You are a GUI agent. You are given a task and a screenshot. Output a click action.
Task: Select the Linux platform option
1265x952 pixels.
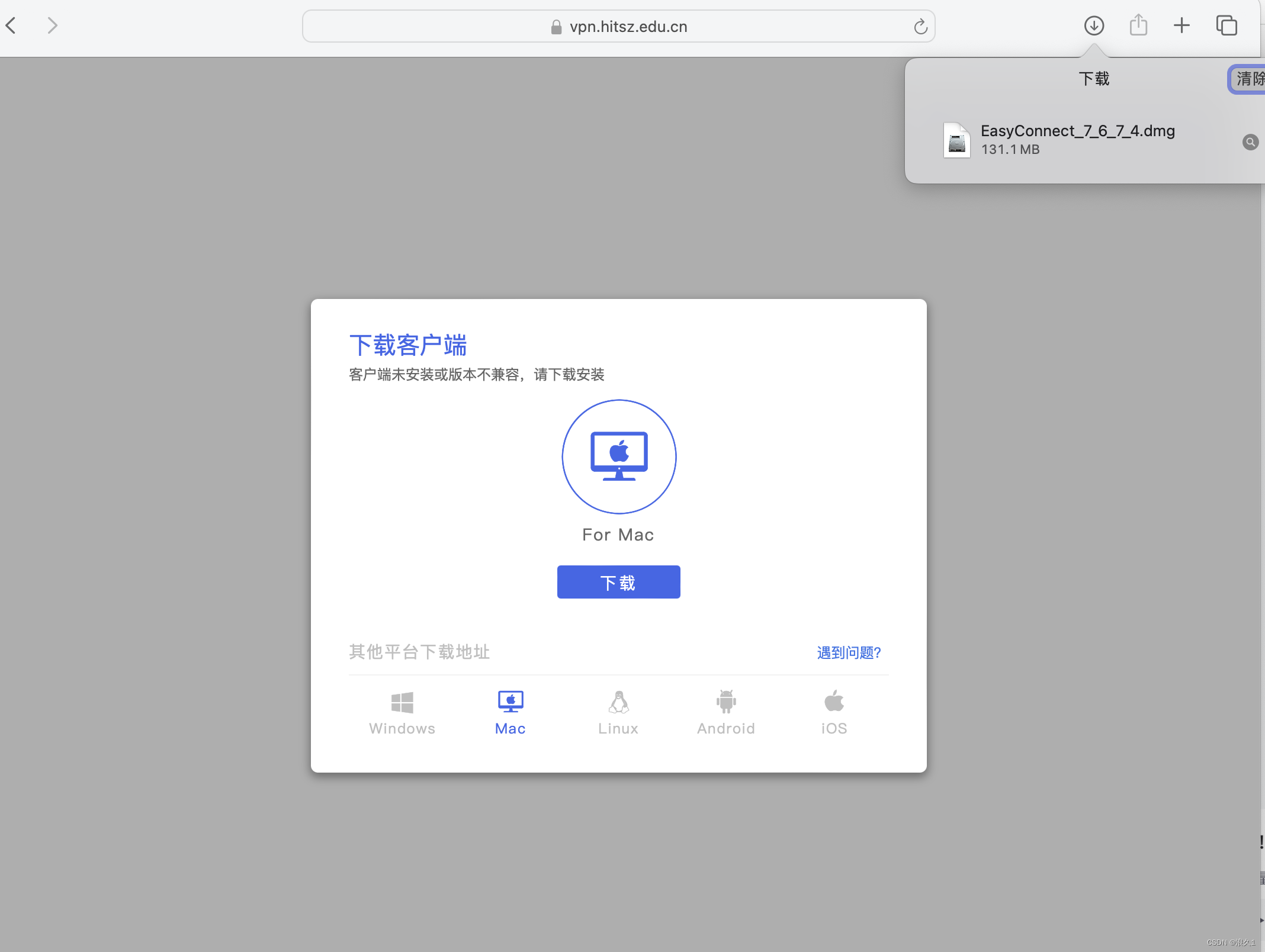pyautogui.click(x=618, y=713)
